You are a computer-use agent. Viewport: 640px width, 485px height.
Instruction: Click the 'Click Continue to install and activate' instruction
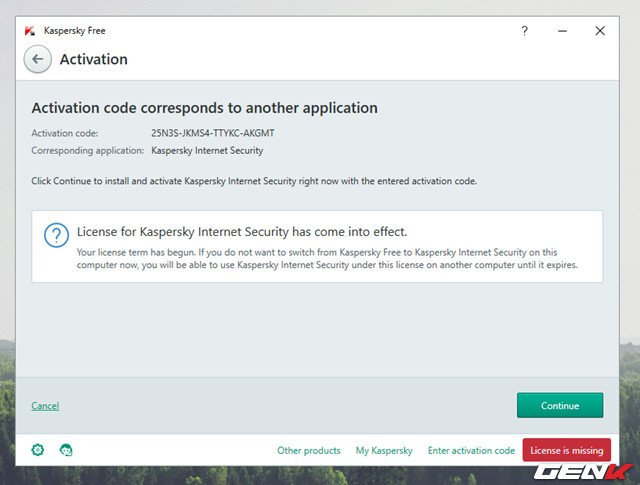(x=254, y=181)
